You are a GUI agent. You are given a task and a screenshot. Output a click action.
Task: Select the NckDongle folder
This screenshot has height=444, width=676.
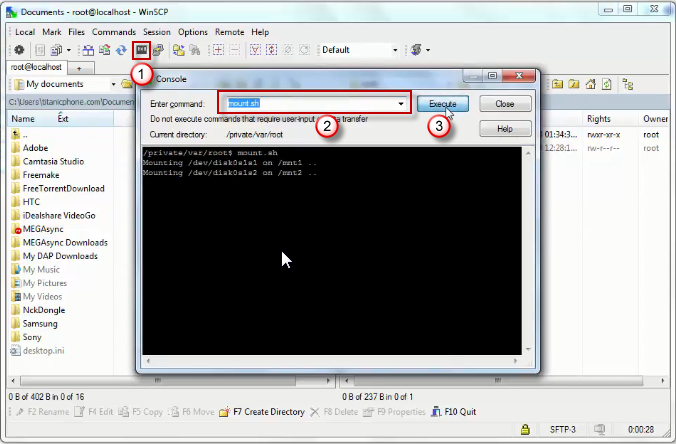(x=38, y=310)
